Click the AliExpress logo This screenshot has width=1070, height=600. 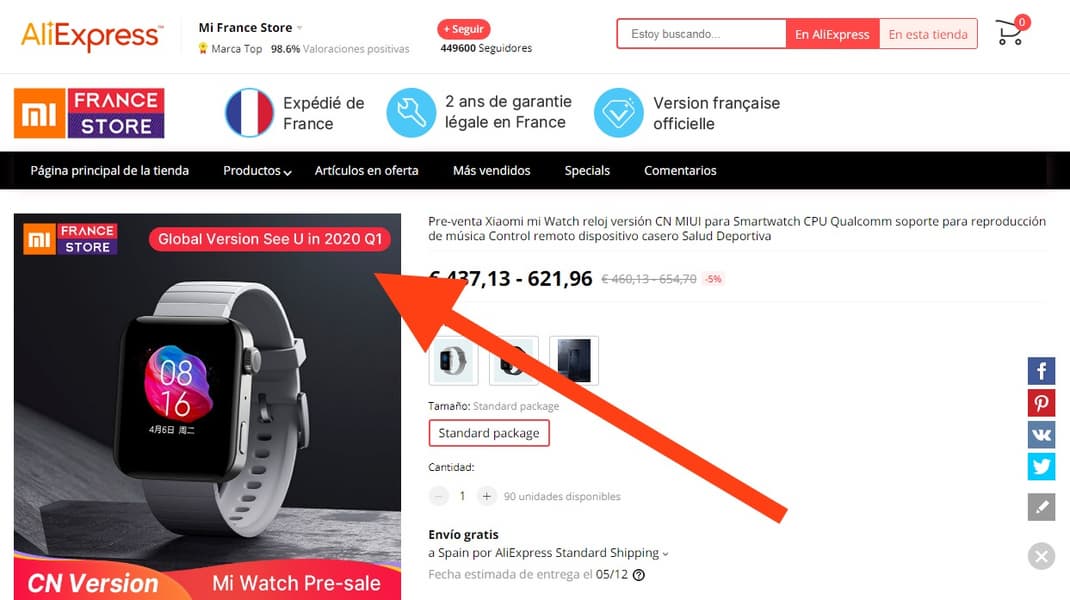(x=92, y=34)
